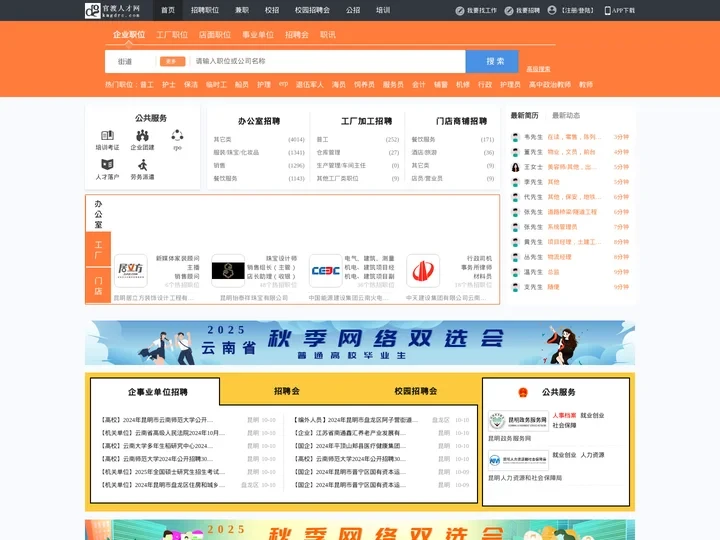Click the hot position 高中政治教师

point(550,84)
